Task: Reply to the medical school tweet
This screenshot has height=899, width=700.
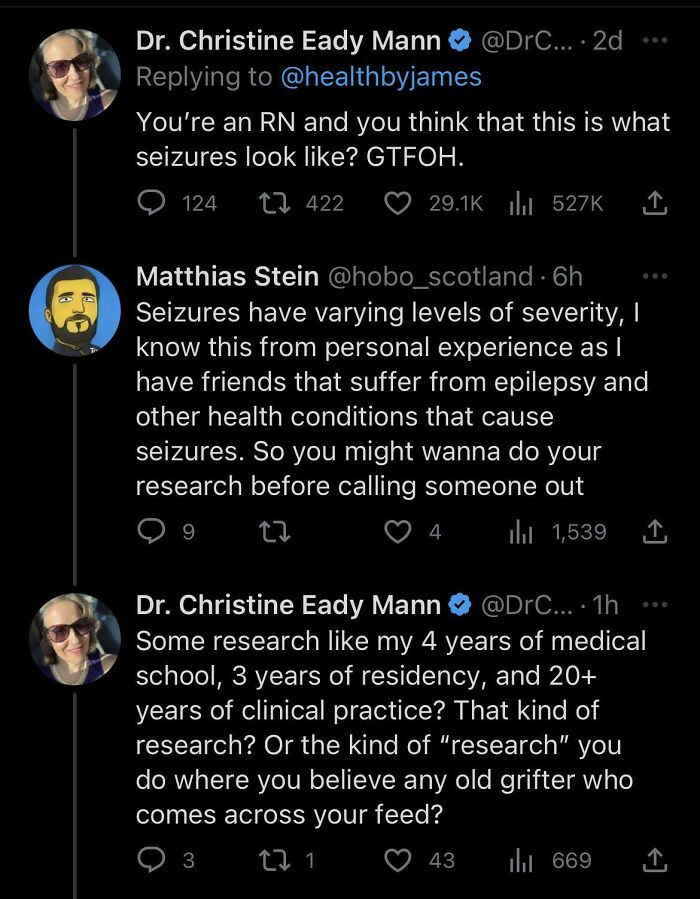Action: 152,860
